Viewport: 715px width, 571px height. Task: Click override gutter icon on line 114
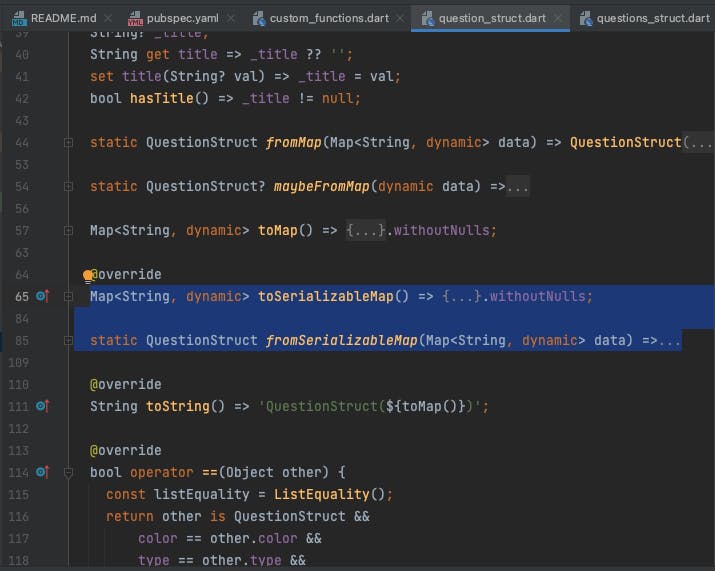point(42,472)
